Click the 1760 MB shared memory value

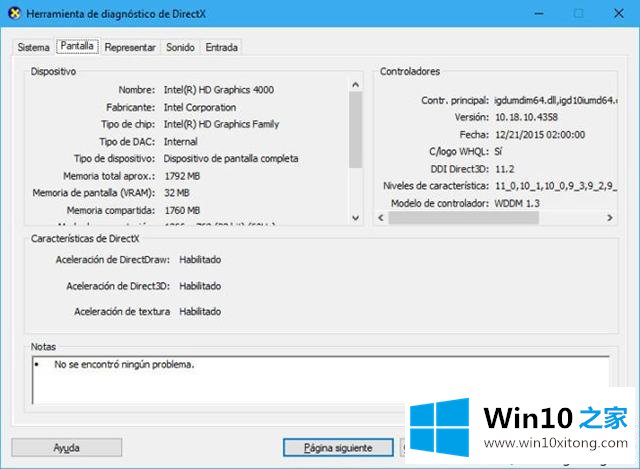(x=182, y=210)
